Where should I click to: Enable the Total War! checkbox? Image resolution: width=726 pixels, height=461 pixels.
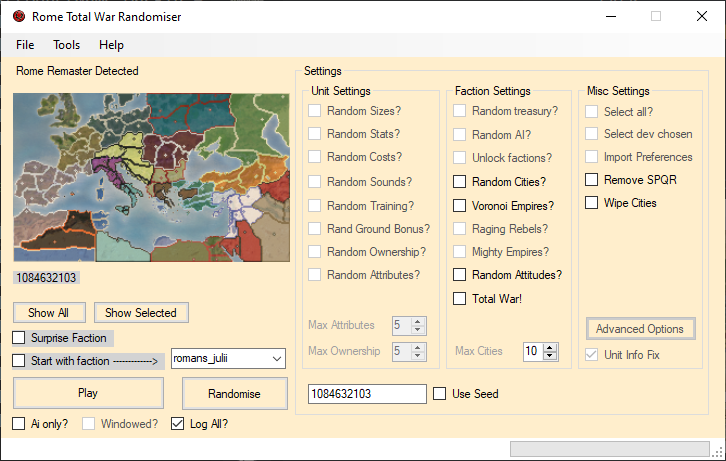(x=459, y=299)
